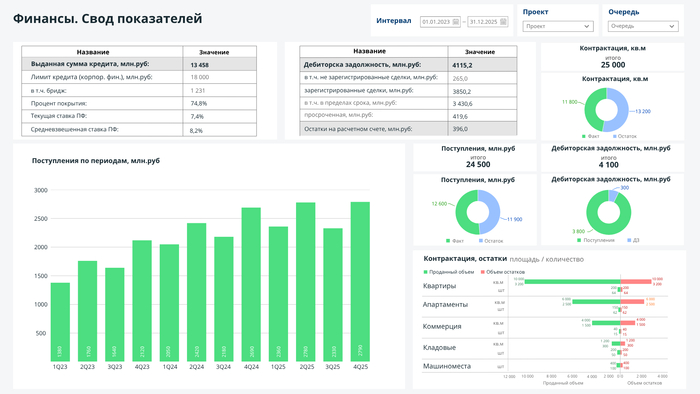Toggle Объем остатков legend item
Image resolution: width=700 pixels, height=394 pixels.
click(503, 272)
